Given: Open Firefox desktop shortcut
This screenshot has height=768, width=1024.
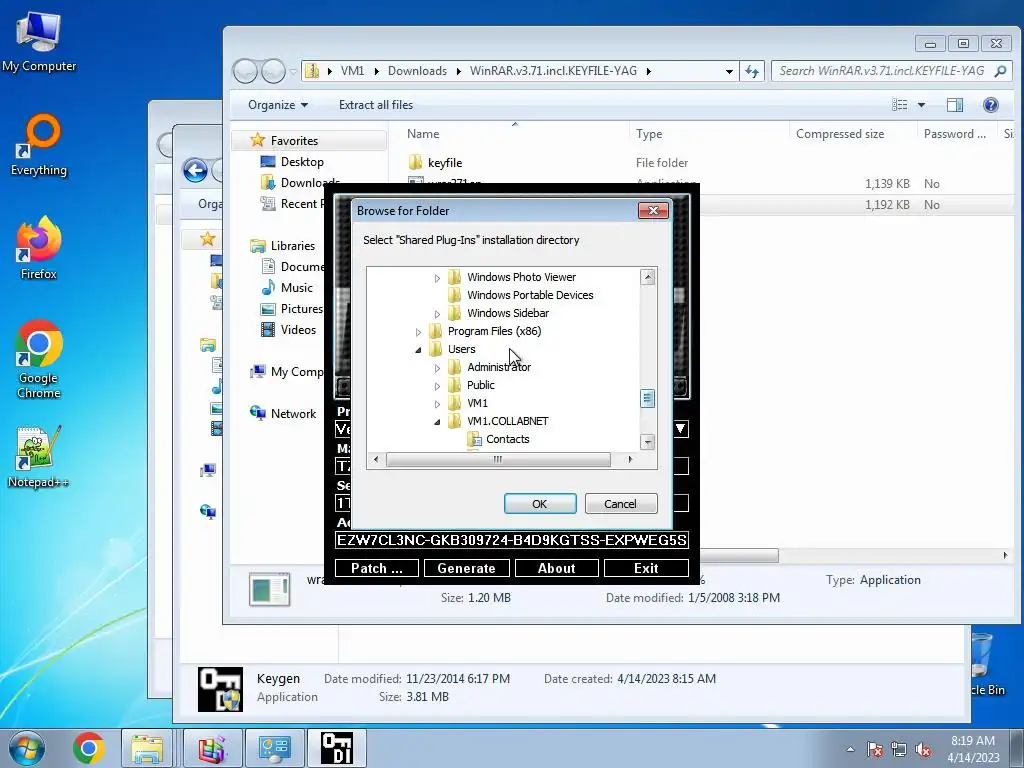Looking at the screenshot, I should point(39,248).
